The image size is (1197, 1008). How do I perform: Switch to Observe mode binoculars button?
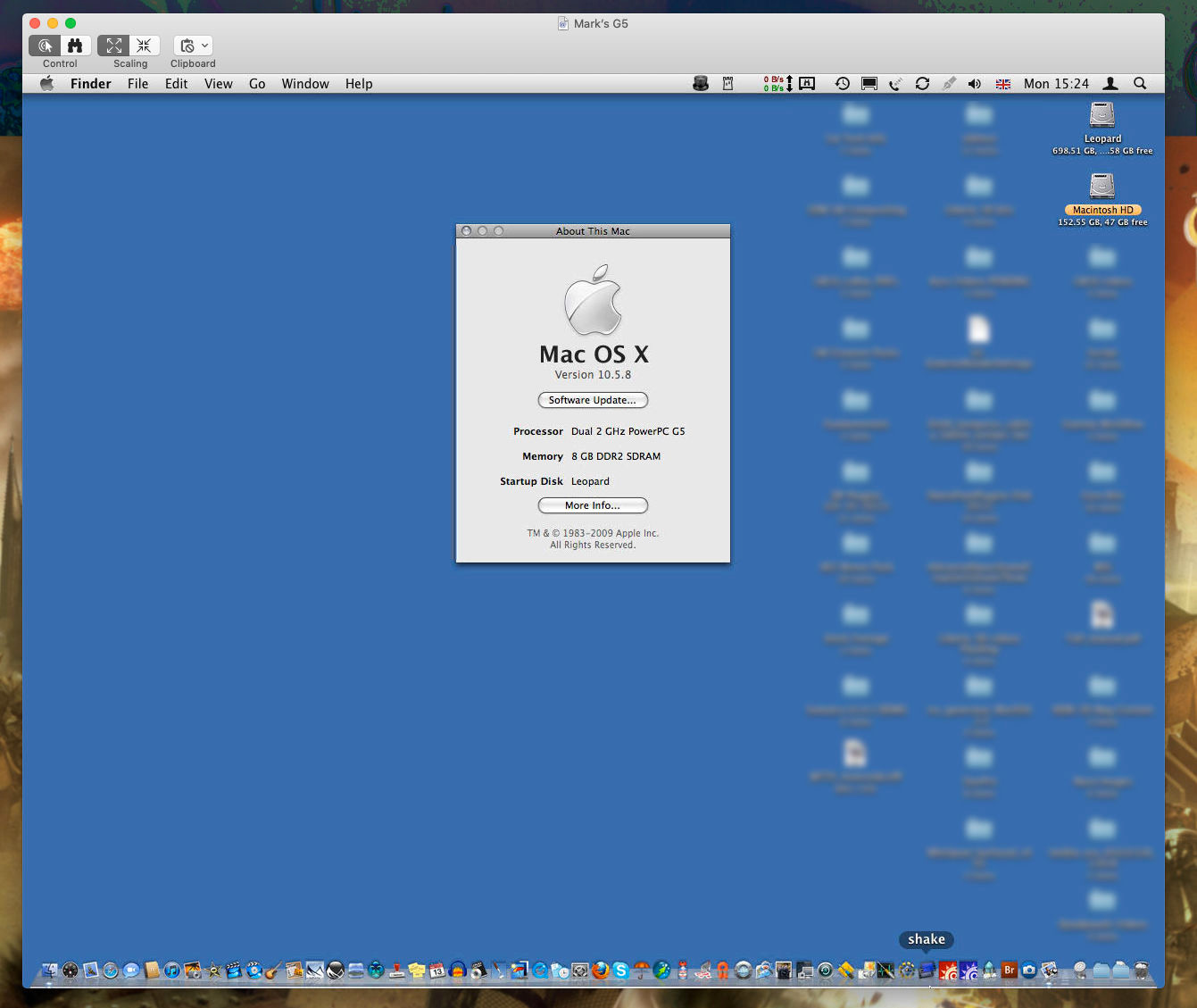point(75,46)
